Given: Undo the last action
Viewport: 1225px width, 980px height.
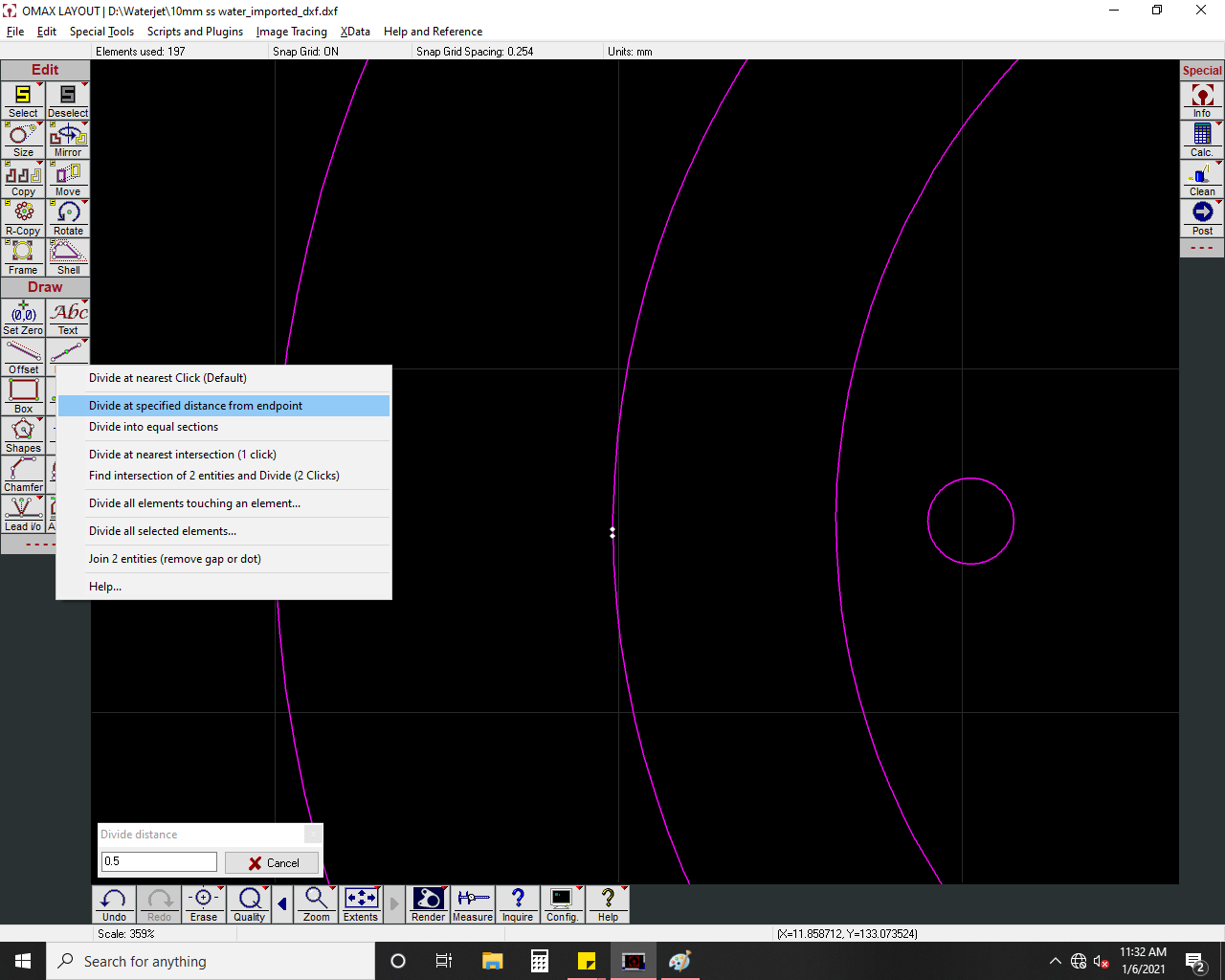Looking at the screenshot, I should pos(114,904).
